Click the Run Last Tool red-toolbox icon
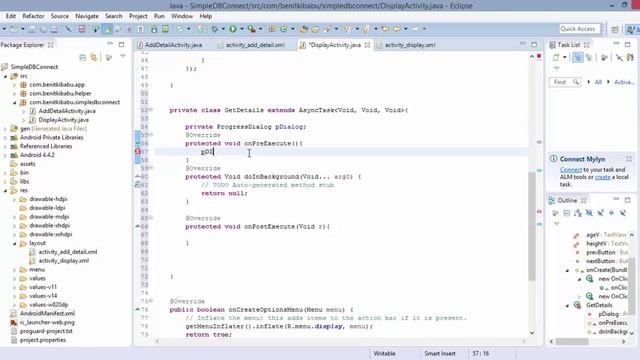The height and width of the screenshot is (360, 640). click(251, 29)
